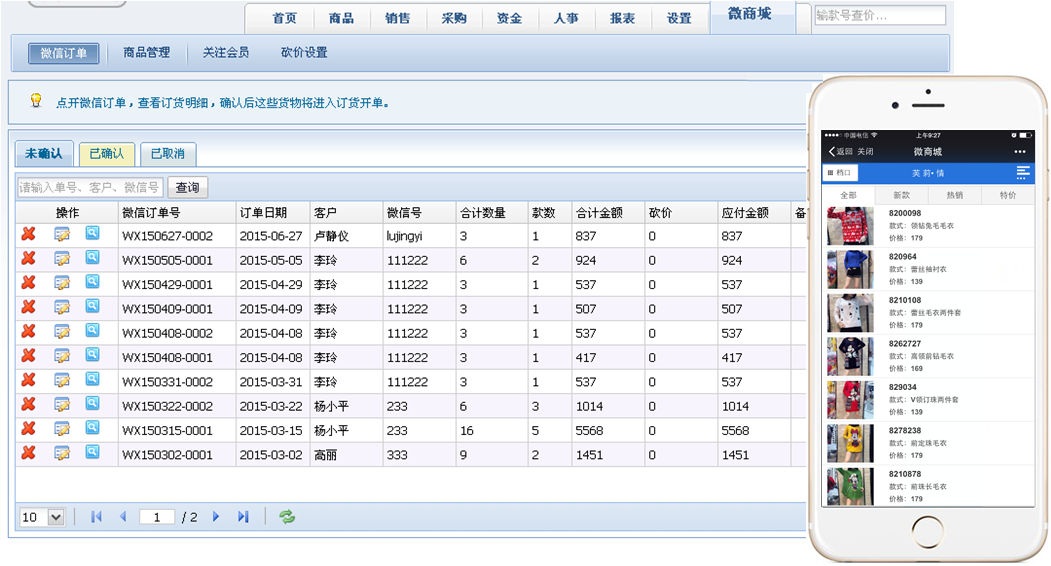
Task: Click the 查询 search button
Action: click(x=187, y=188)
